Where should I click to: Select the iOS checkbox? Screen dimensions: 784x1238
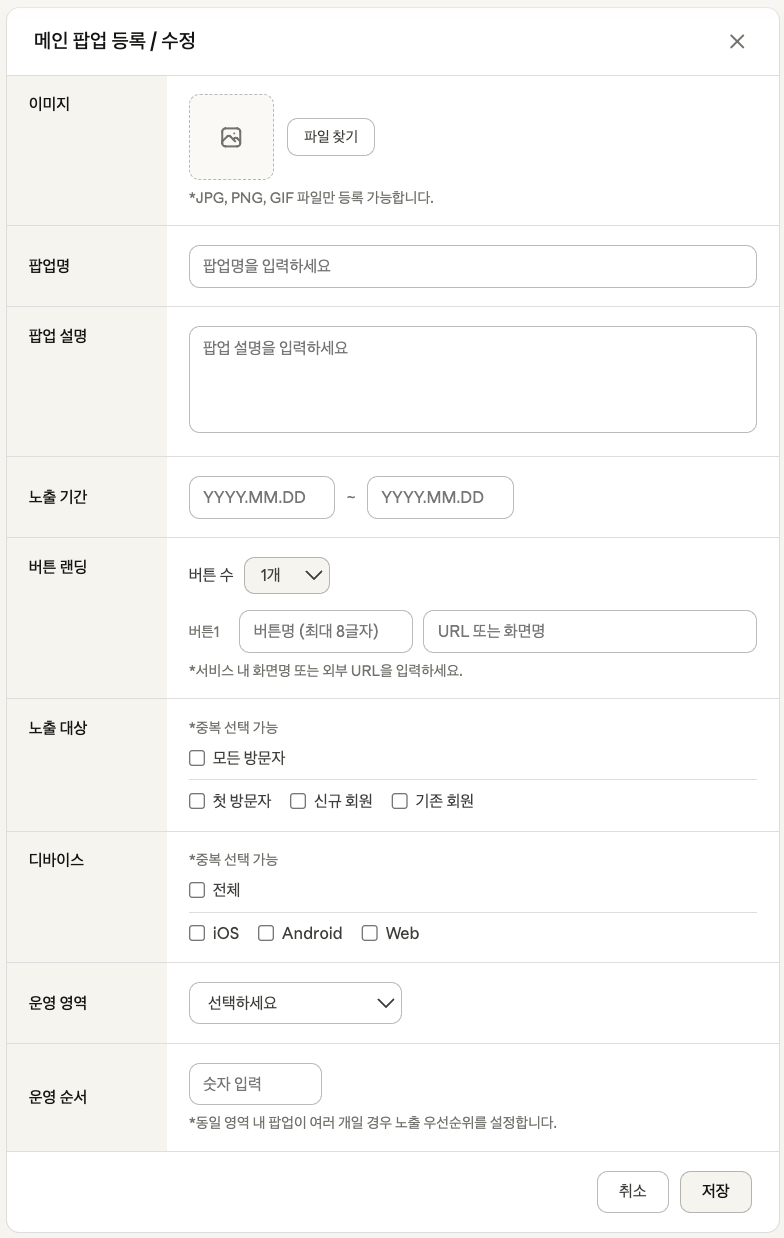click(x=197, y=933)
